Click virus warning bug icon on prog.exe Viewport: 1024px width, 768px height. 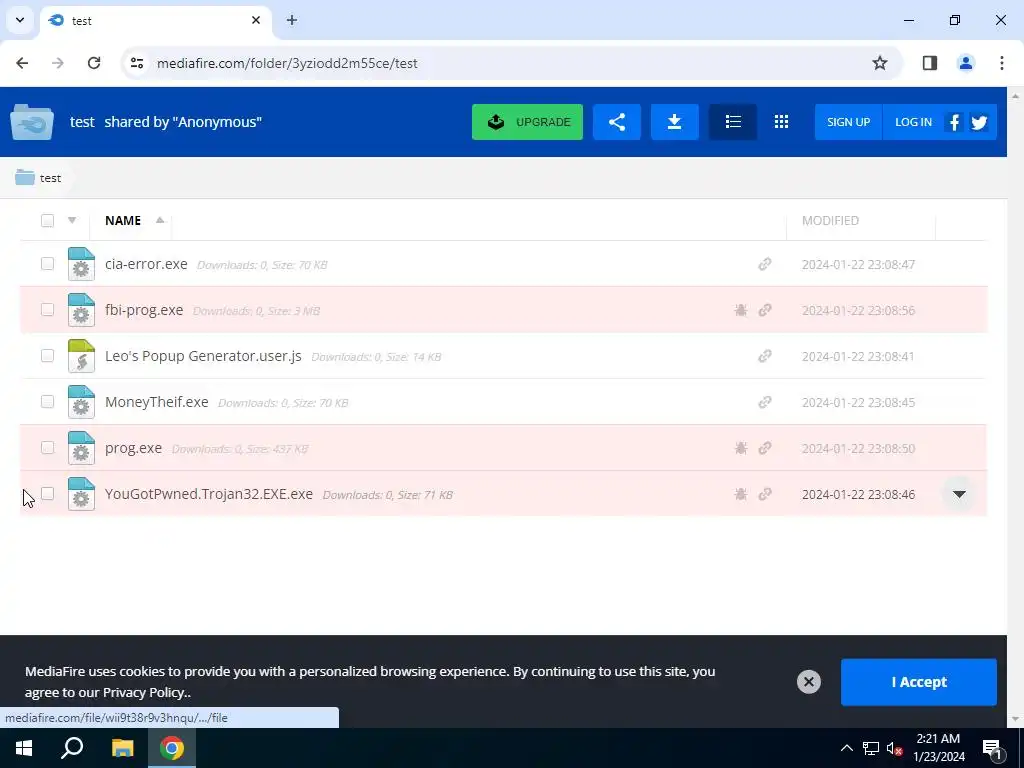[x=741, y=448]
